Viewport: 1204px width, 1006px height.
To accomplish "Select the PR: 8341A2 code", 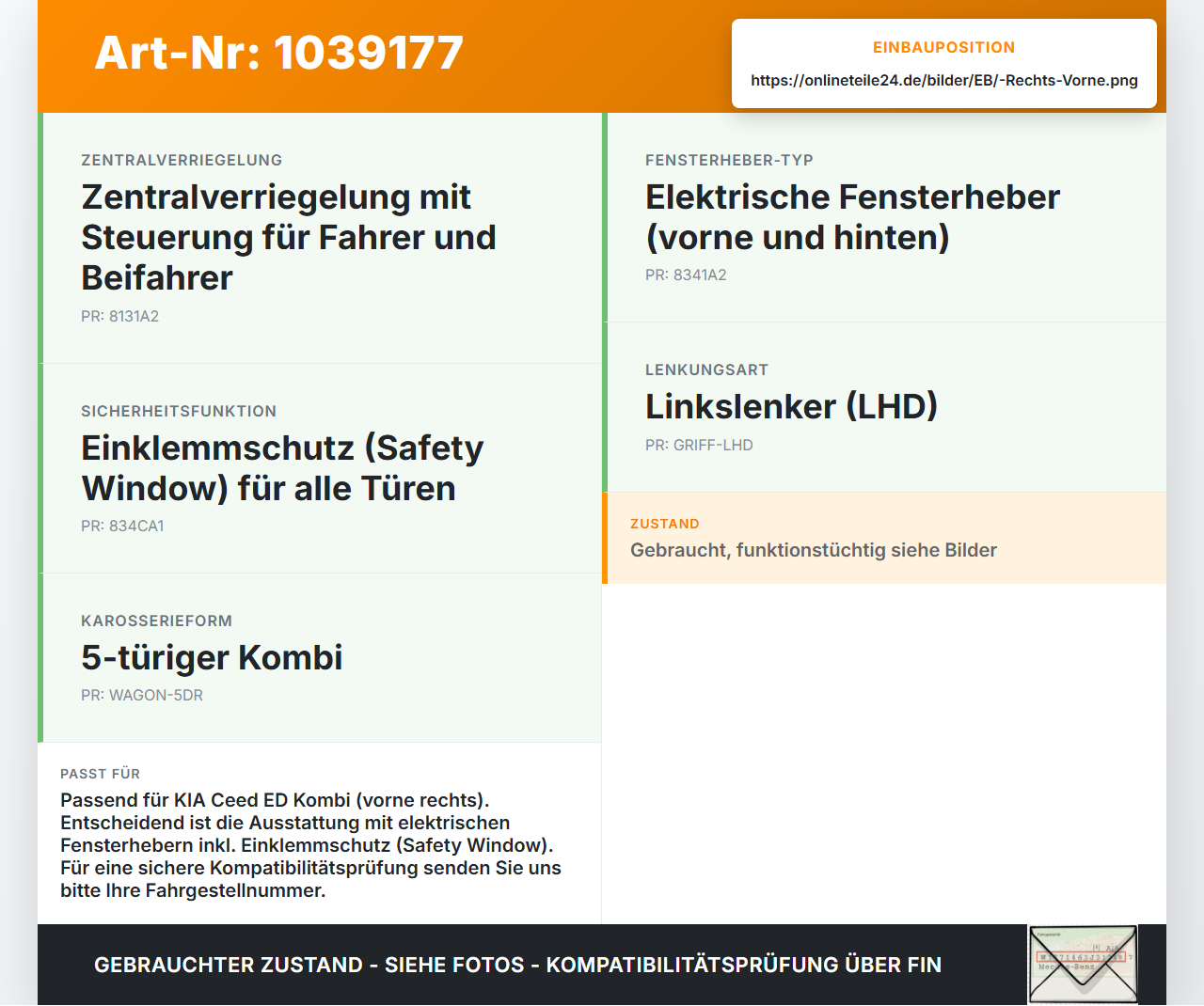I will click(x=686, y=275).
